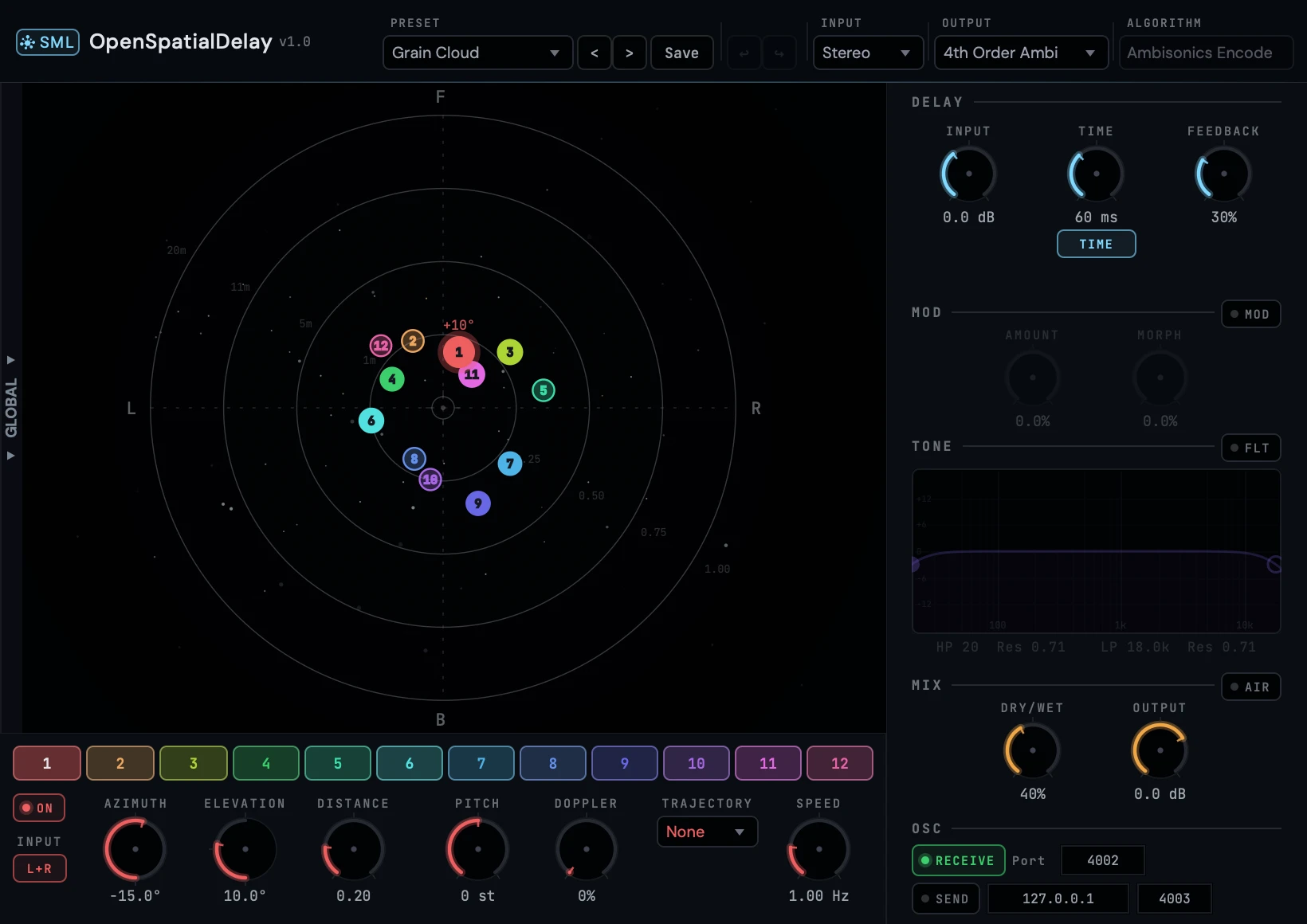Click the DRY/WET mix knob
The image size is (1307, 924).
[1033, 750]
